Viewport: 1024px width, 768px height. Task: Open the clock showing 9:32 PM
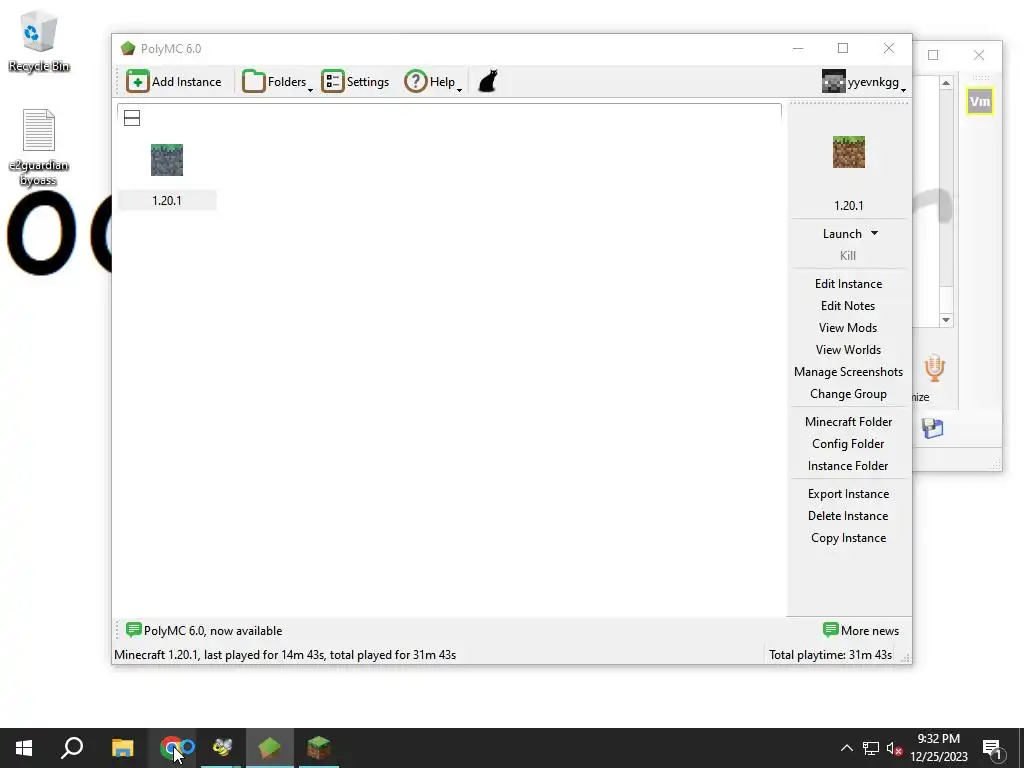pyautogui.click(x=938, y=748)
